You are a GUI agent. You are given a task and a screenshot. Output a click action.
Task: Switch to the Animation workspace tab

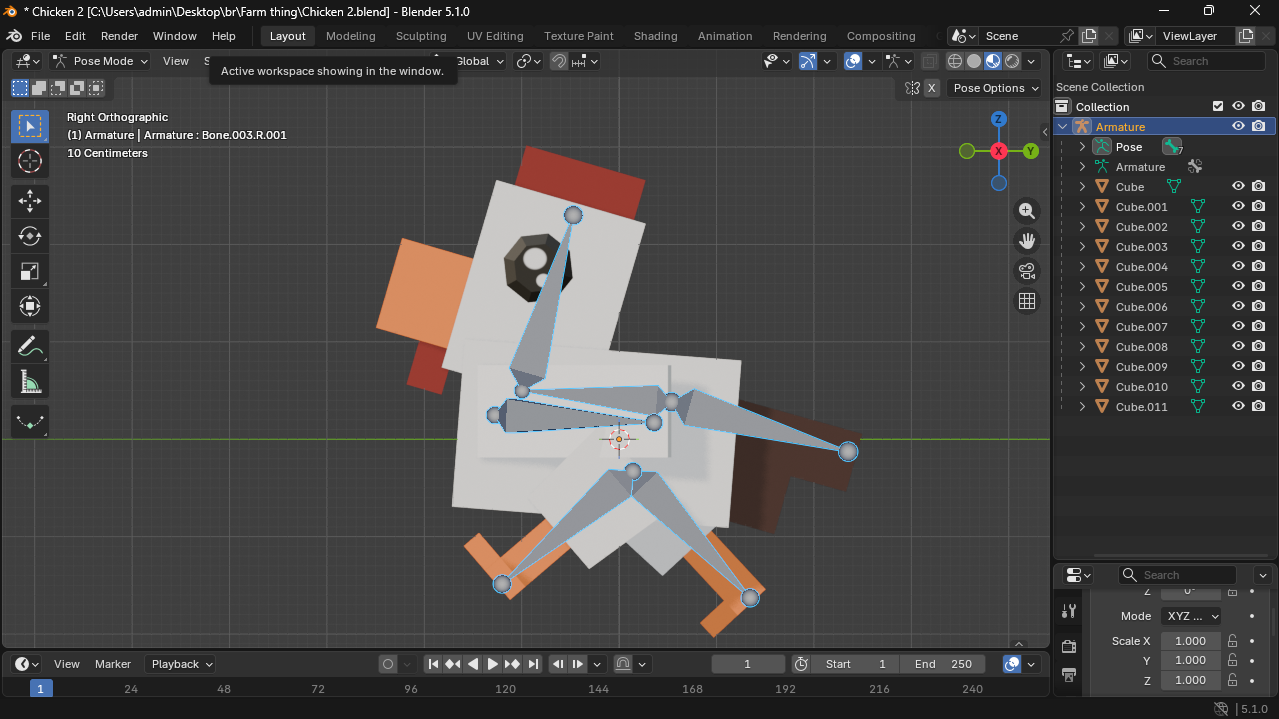click(724, 36)
